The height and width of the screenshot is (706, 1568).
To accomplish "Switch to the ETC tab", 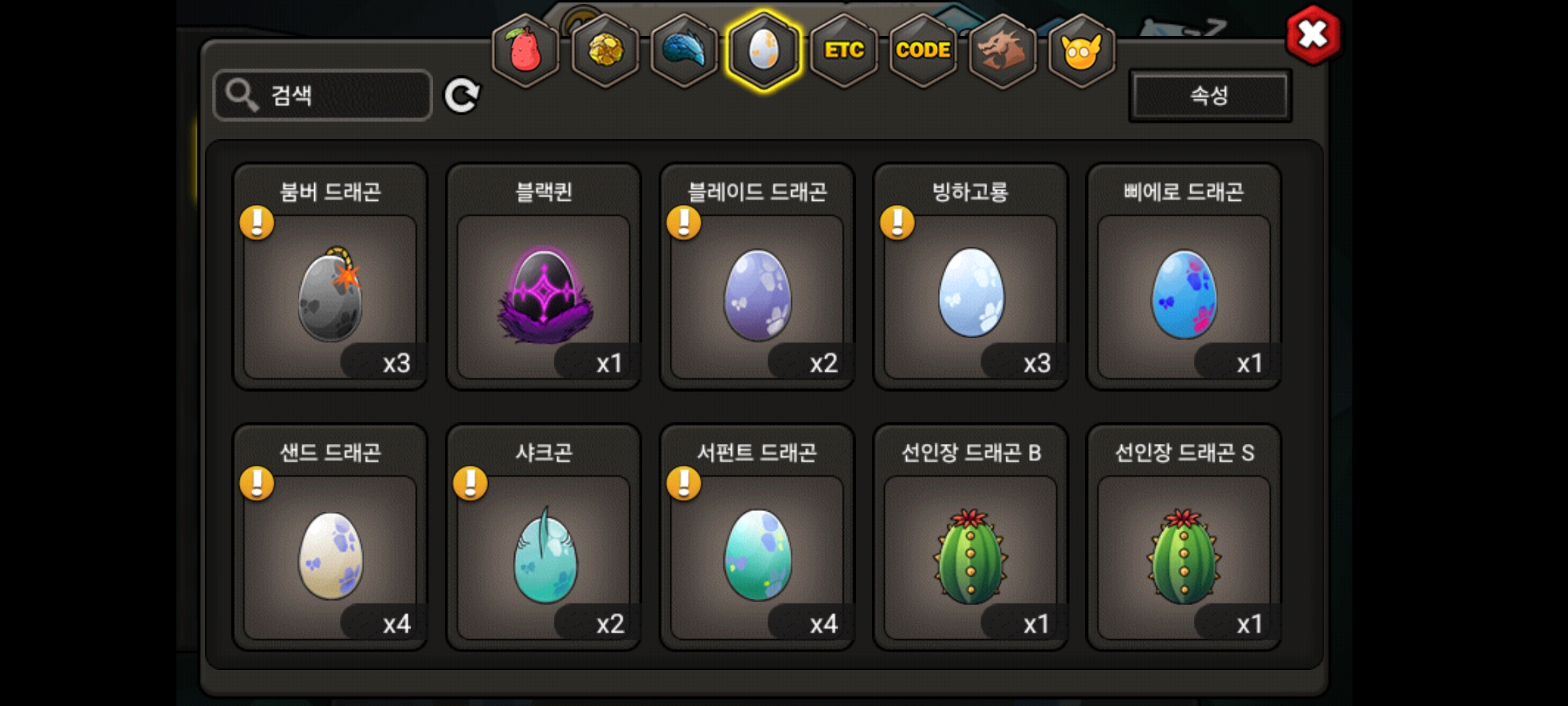I will pos(843,51).
